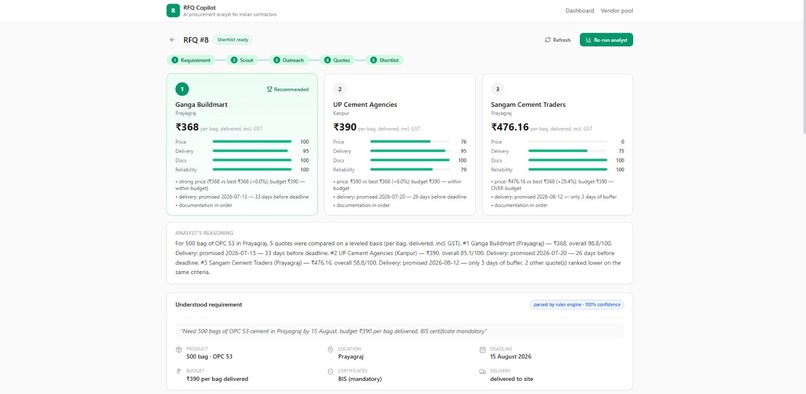The image size is (806, 394).
Task: Click Price score 76 on UP Cement card
Action: 464,142
